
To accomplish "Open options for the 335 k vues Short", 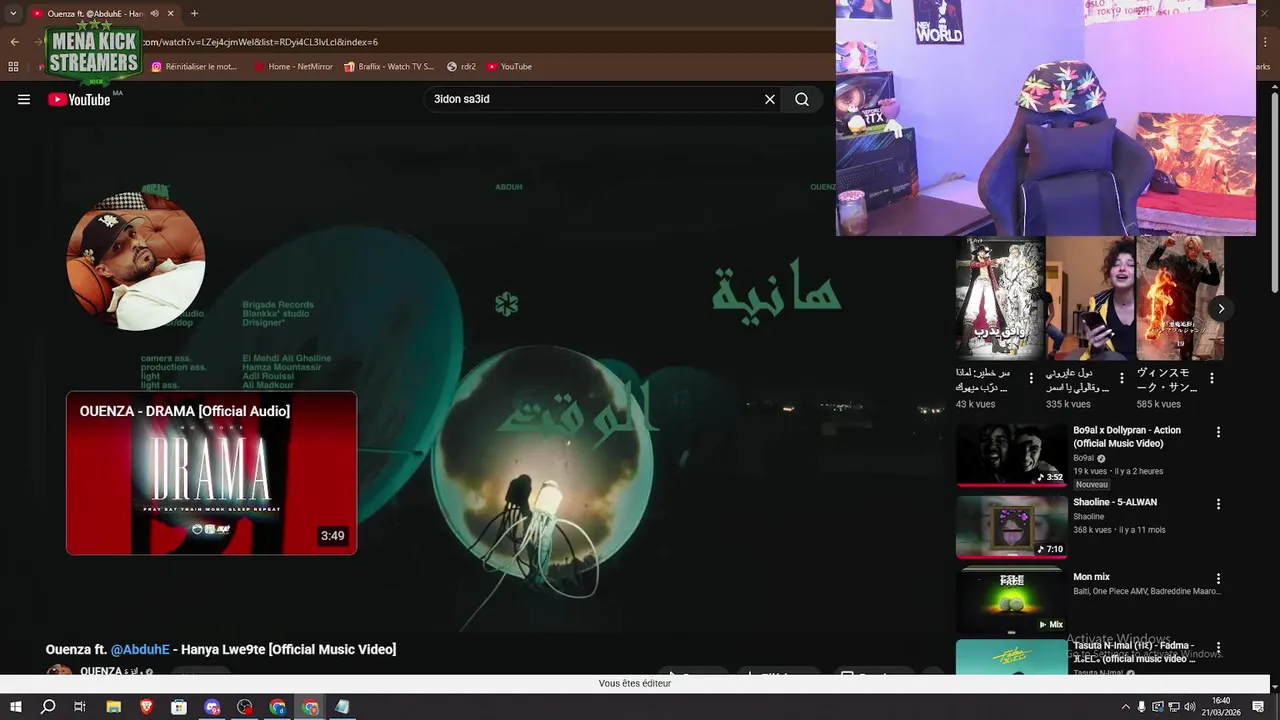I will [1122, 378].
